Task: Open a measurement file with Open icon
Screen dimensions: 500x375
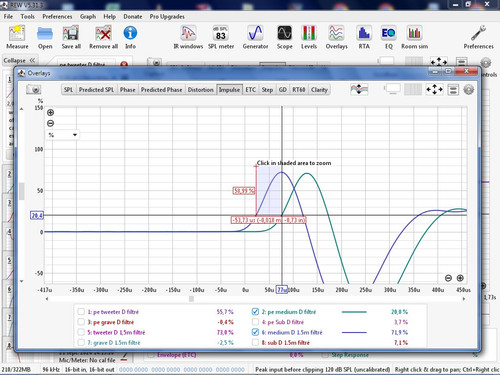Action: 45,37
